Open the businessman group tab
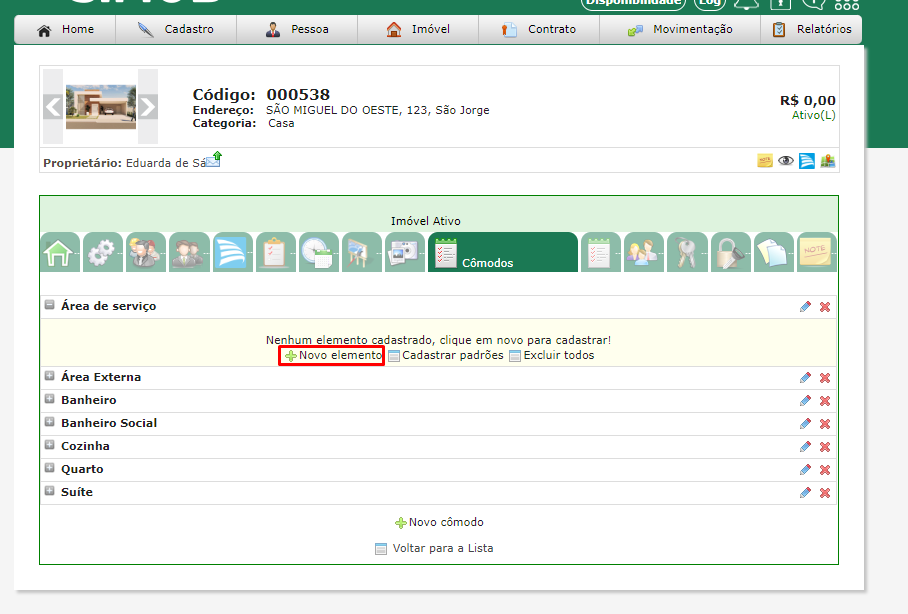This screenshot has width=908, height=614. point(146,252)
